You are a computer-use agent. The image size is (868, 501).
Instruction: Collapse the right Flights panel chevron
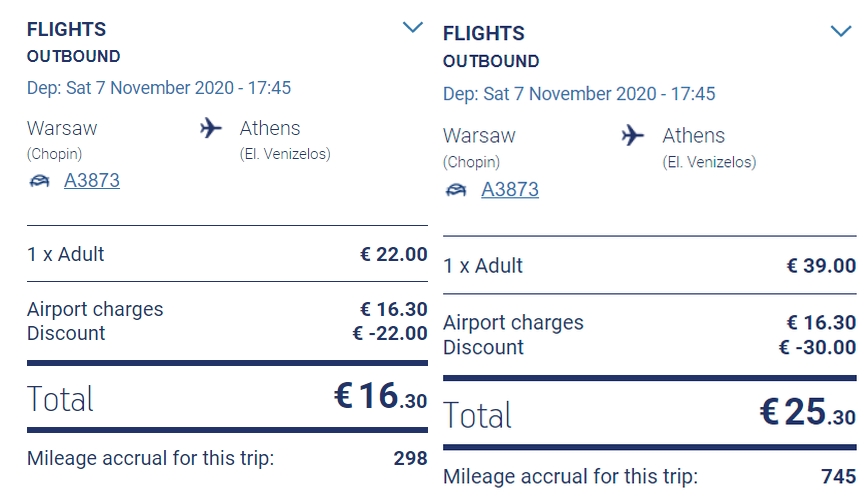(x=841, y=31)
